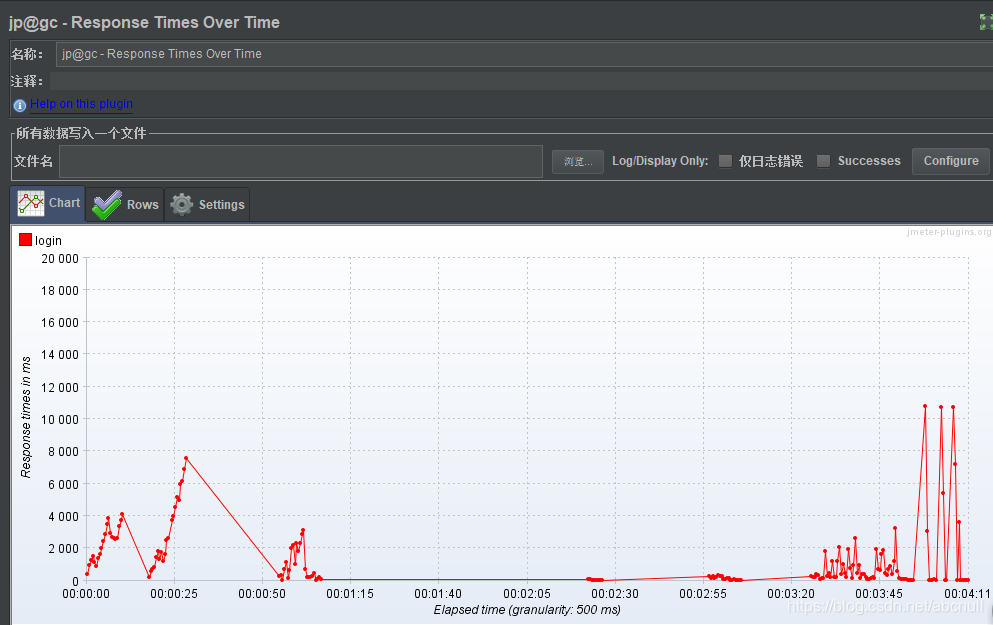Image resolution: width=993 pixels, height=625 pixels.
Task: Click the red login legend swatch
Action: click(x=25, y=239)
